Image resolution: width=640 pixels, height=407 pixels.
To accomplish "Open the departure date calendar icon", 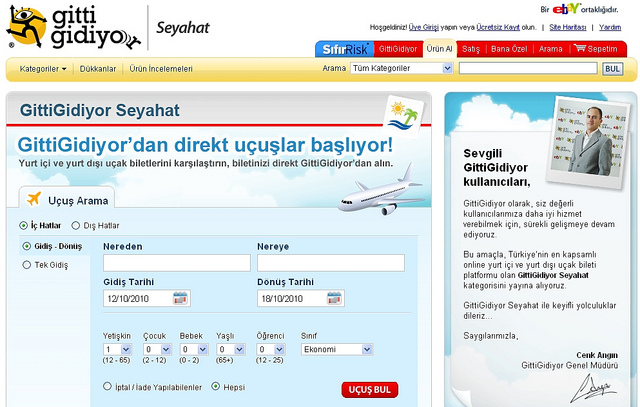I will pyautogui.click(x=180, y=298).
